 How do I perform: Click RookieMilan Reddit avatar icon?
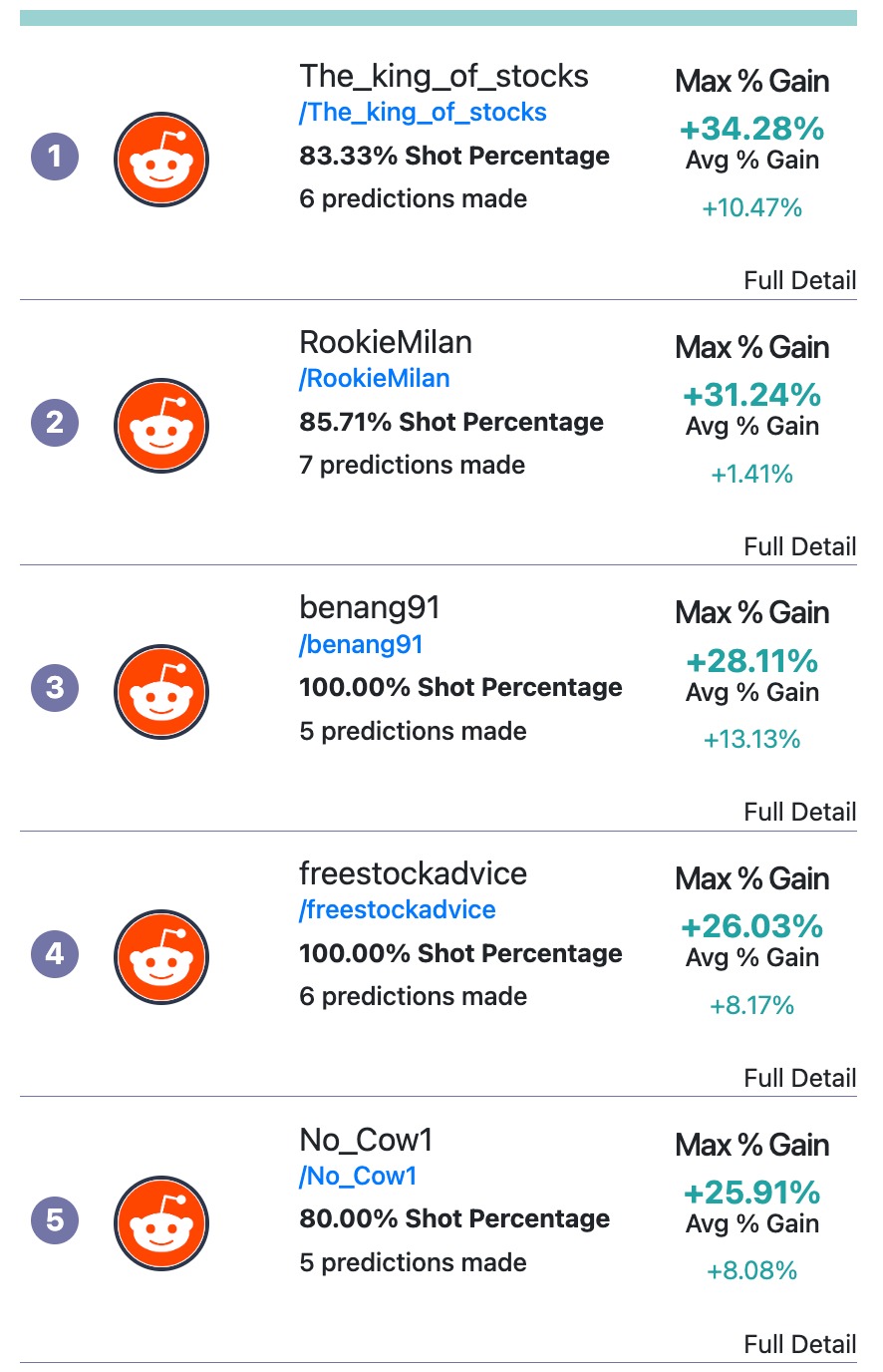161,426
